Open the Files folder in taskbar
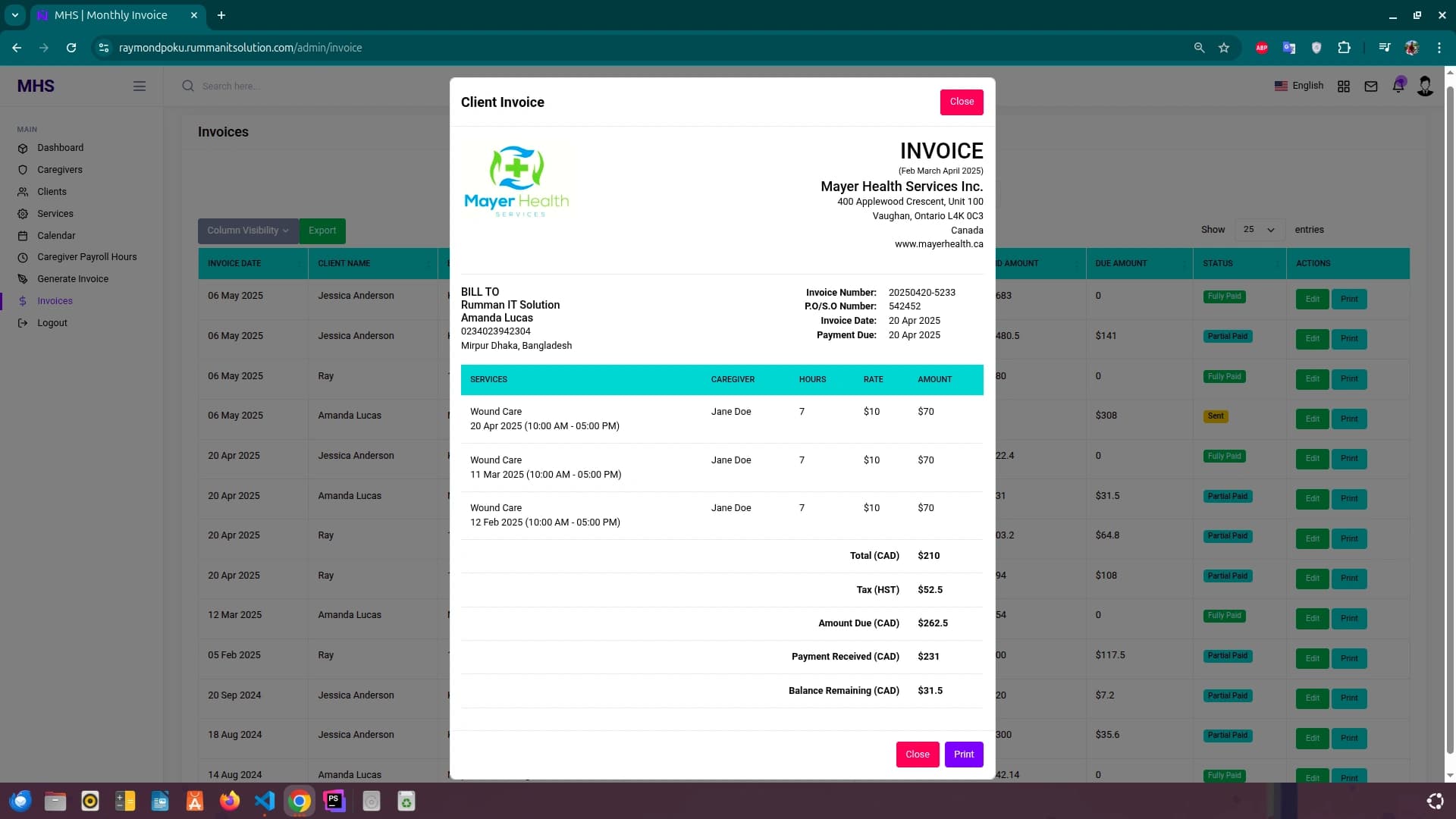The height and width of the screenshot is (819, 1456). [55, 801]
